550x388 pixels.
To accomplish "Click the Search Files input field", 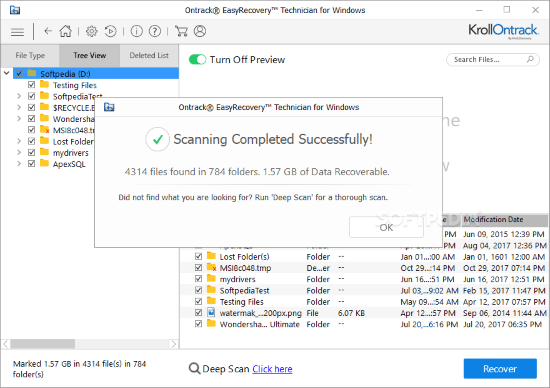I will coord(492,60).
